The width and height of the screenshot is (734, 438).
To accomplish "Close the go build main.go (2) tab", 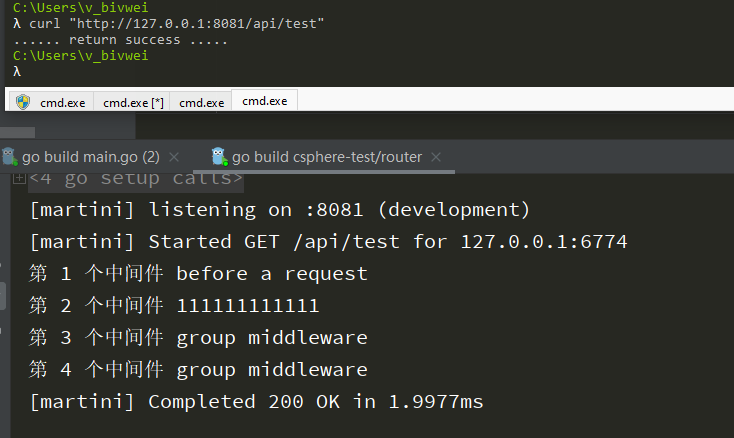I will [x=174, y=157].
